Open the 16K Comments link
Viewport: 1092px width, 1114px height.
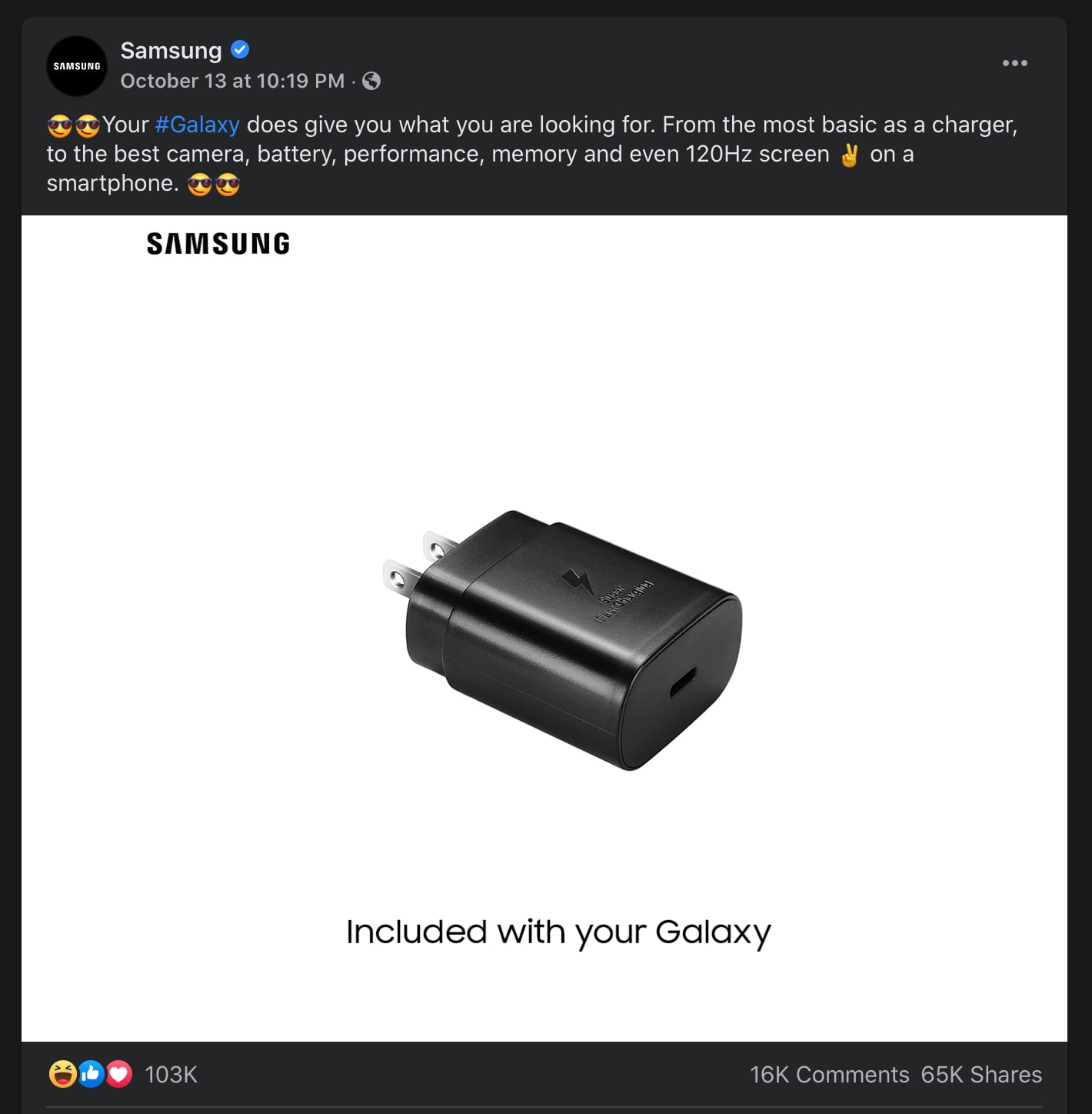[829, 1075]
